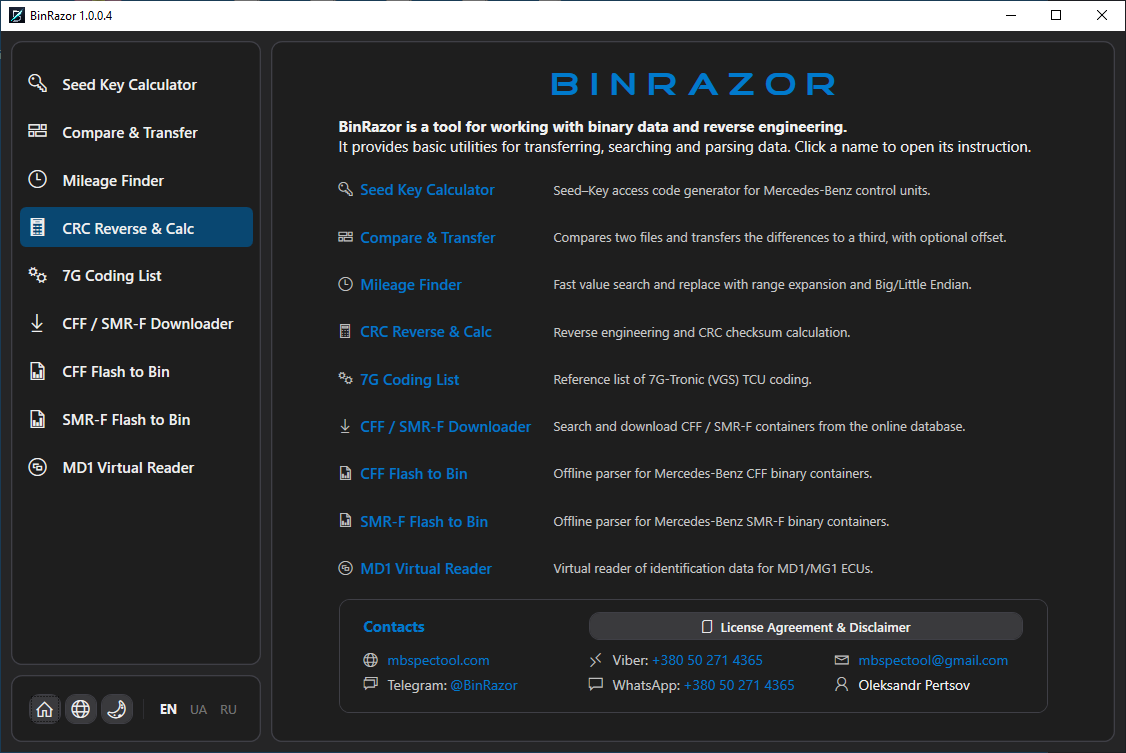Click the SMR-F Flash to Bin sidebar file icon
The height and width of the screenshot is (753, 1126).
pos(37,419)
